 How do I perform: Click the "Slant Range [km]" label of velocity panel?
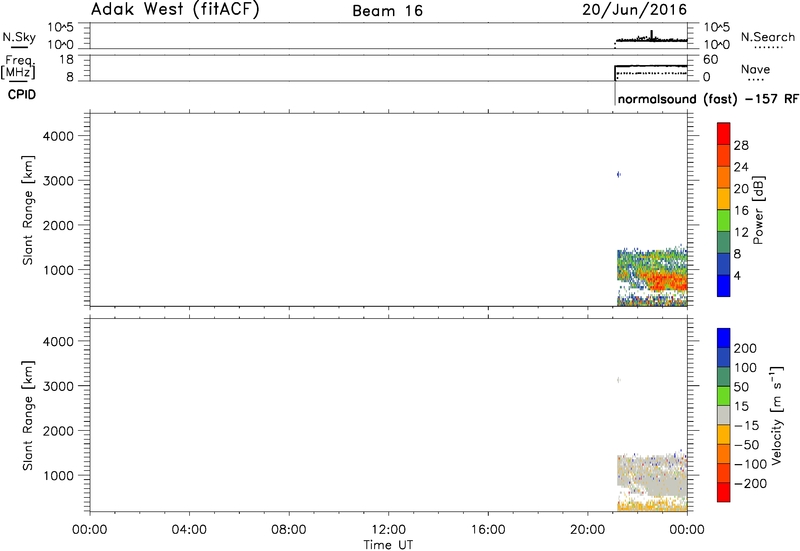(28, 415)
